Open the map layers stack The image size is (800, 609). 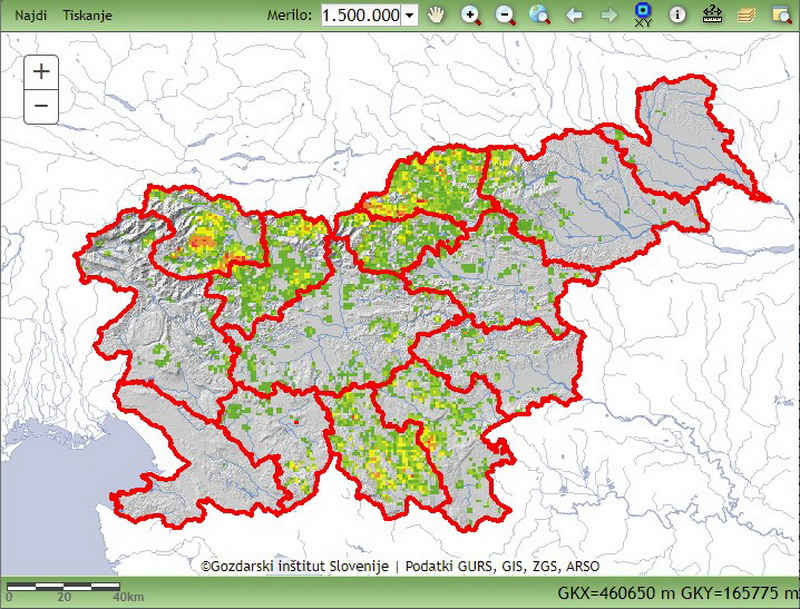click(x=746, y=15)
